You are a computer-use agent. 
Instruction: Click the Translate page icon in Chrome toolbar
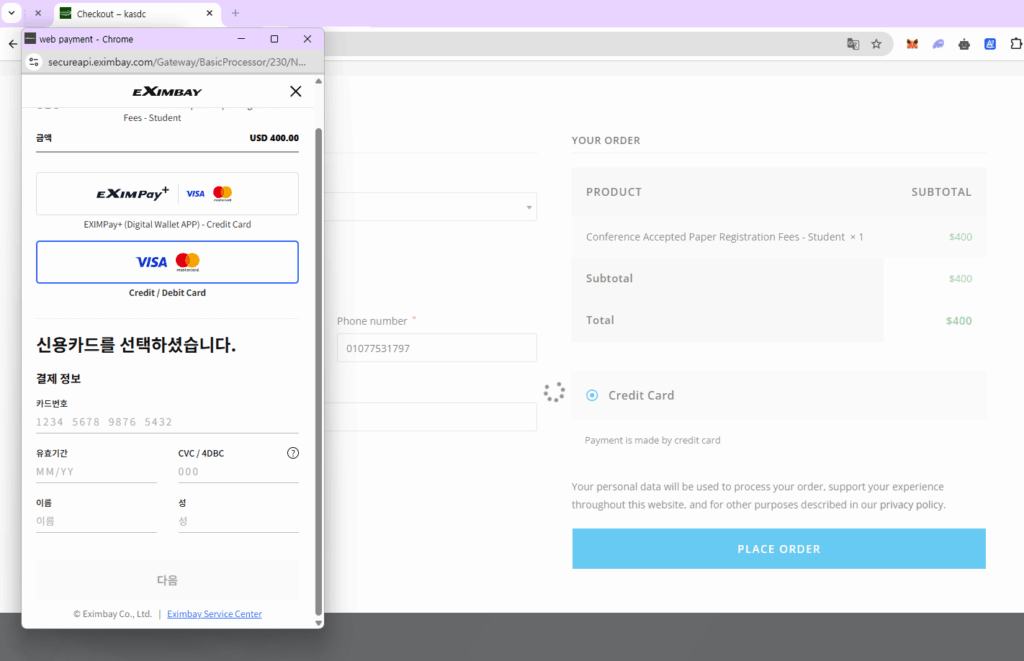click(x=853, y=44)
